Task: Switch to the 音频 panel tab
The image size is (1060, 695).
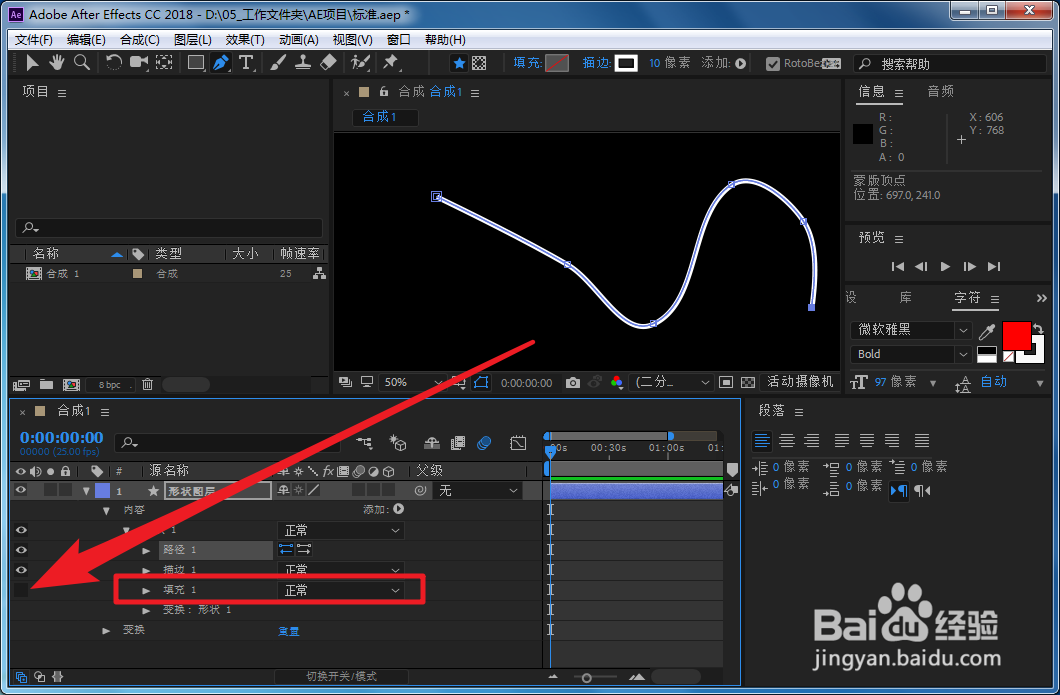Action: (x=940, y=91)
